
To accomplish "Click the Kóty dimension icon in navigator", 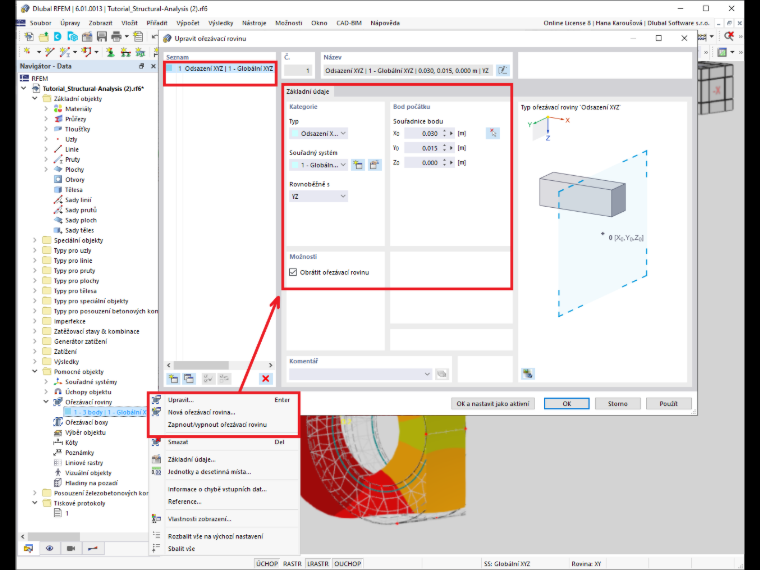I will [58, 443].
